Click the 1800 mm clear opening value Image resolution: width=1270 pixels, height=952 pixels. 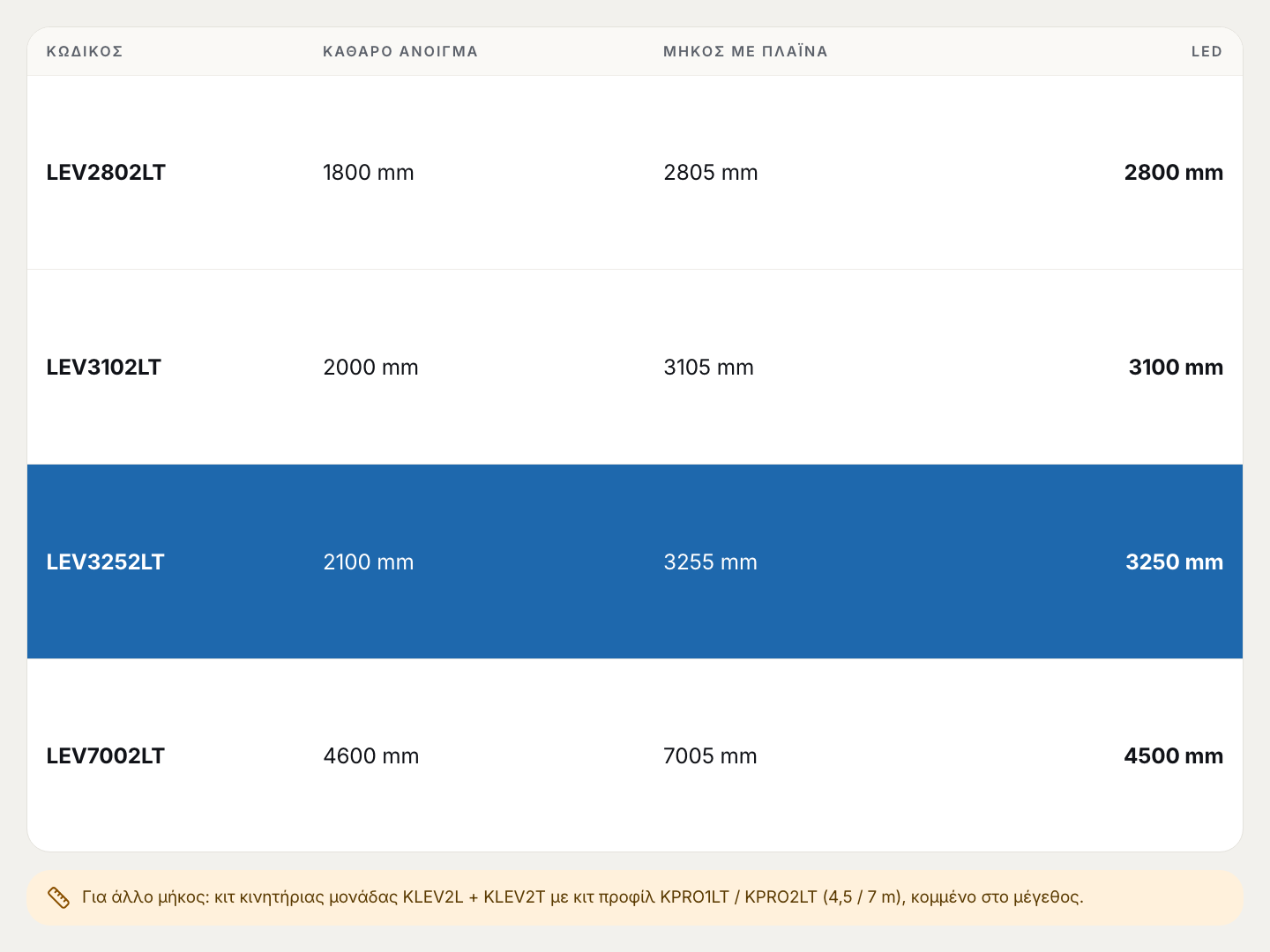click(x=369, y=173)
